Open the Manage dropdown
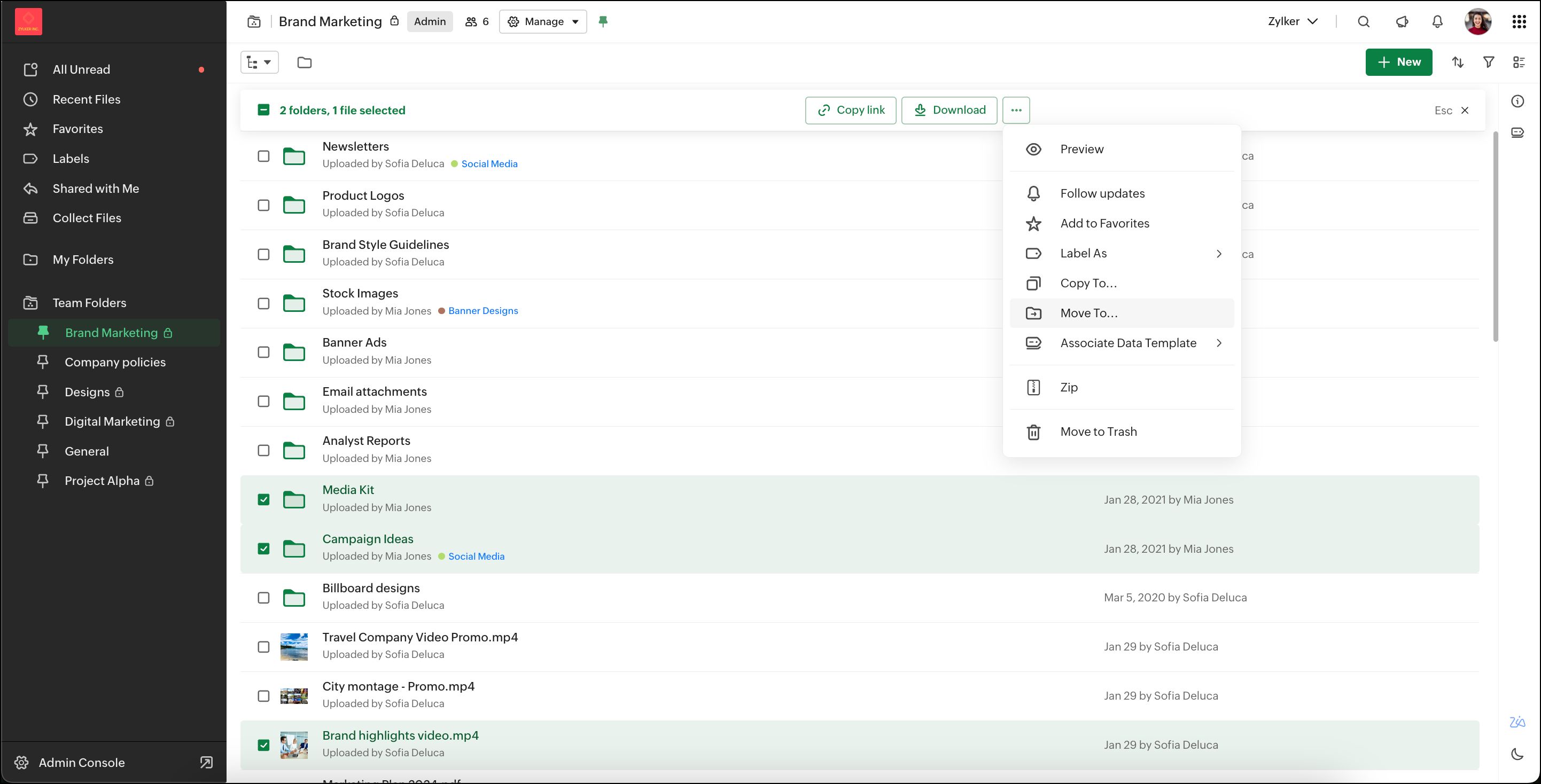 542,21
